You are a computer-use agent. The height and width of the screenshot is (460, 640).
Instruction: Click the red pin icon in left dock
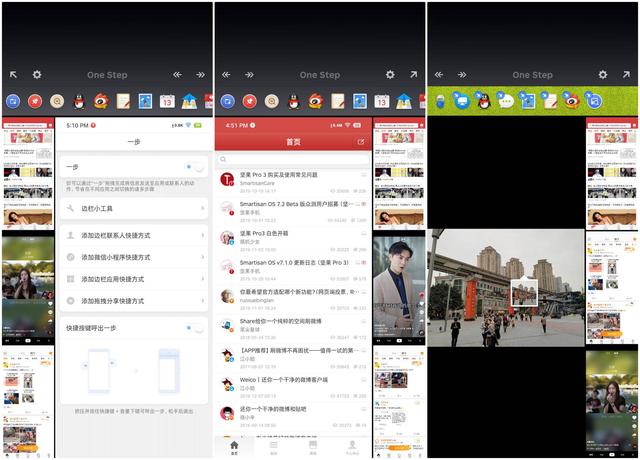(x=35, y=101)
